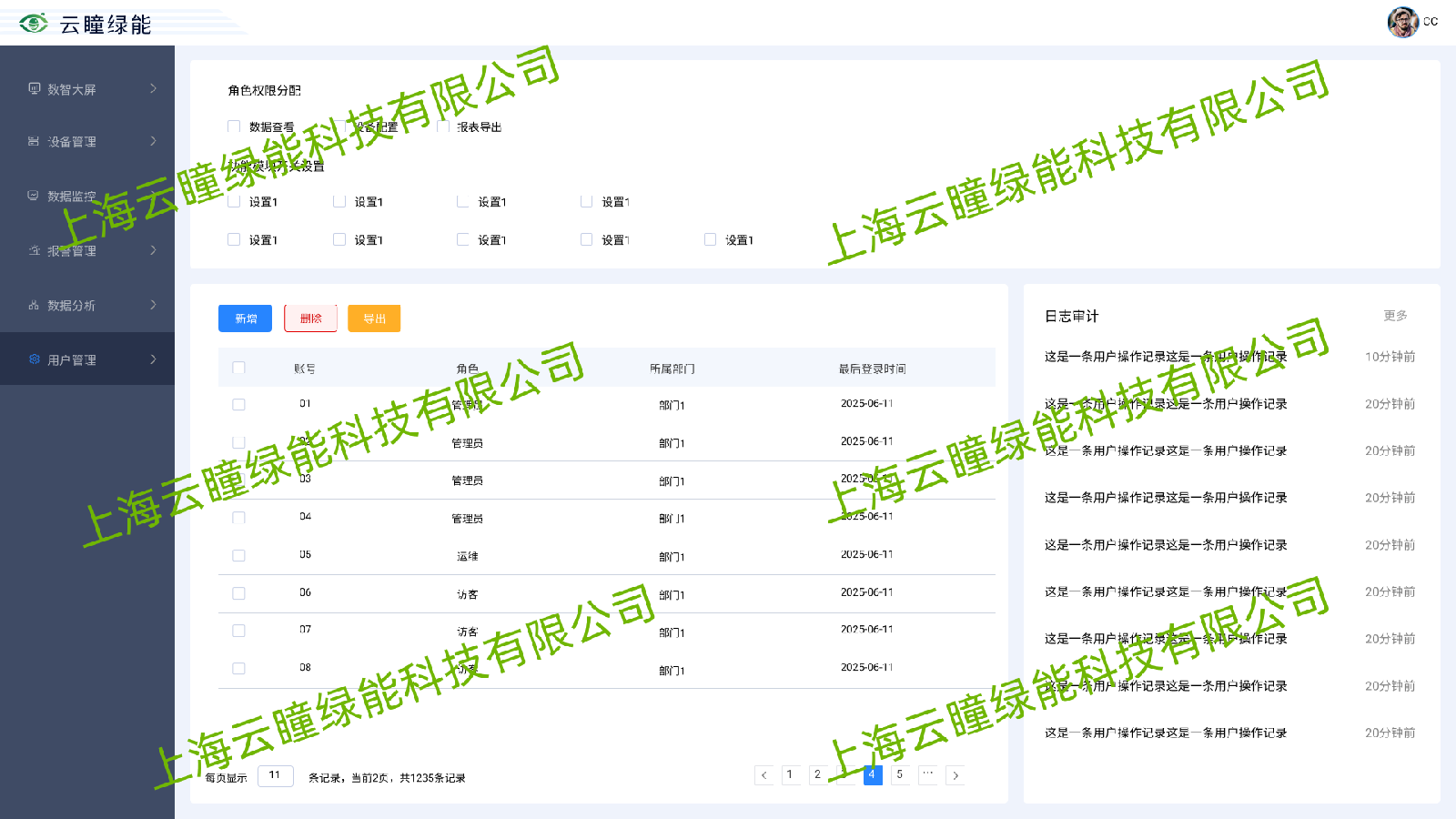Go to page 5 in pagination
The image size is (1456, 819).
tap(899, 775)
